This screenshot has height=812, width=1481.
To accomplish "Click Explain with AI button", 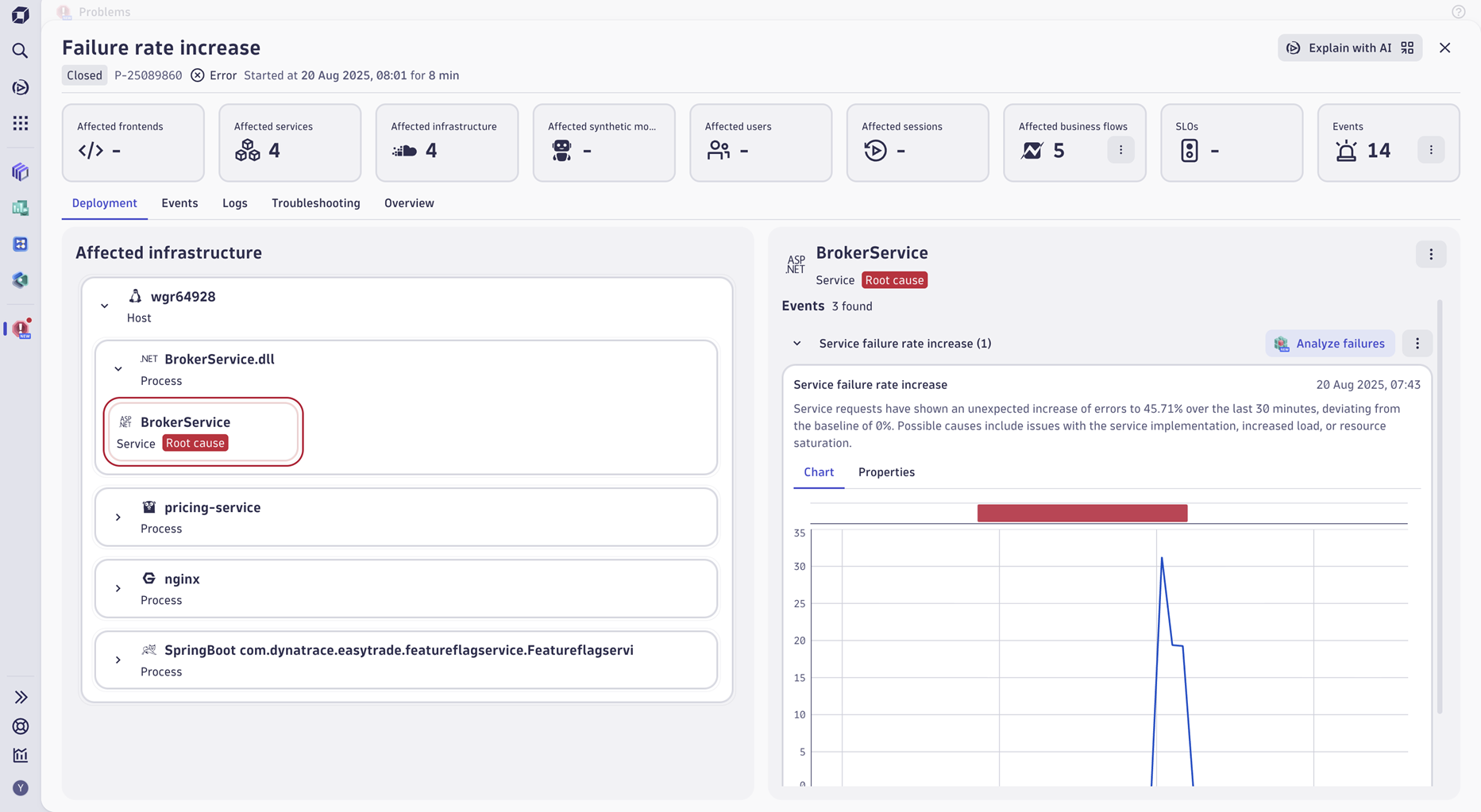I will (1349, 48).
